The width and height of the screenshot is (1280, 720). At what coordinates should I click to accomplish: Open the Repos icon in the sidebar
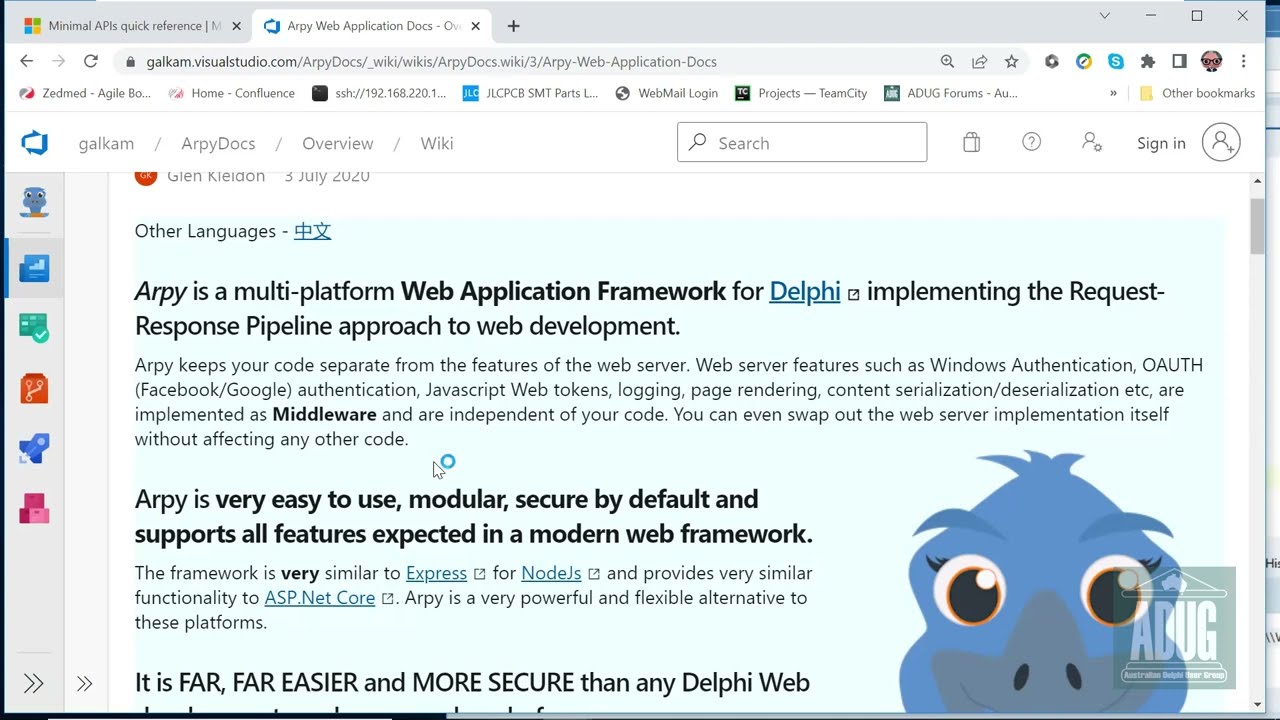tap(34, 388)
